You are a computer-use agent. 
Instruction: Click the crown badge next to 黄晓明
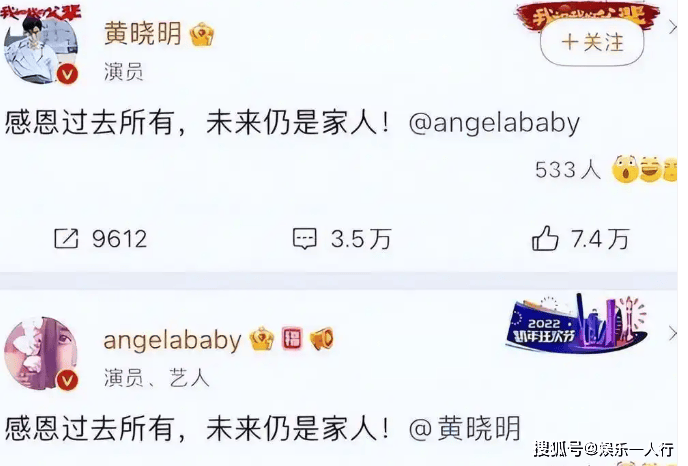(x=202, y=34)
